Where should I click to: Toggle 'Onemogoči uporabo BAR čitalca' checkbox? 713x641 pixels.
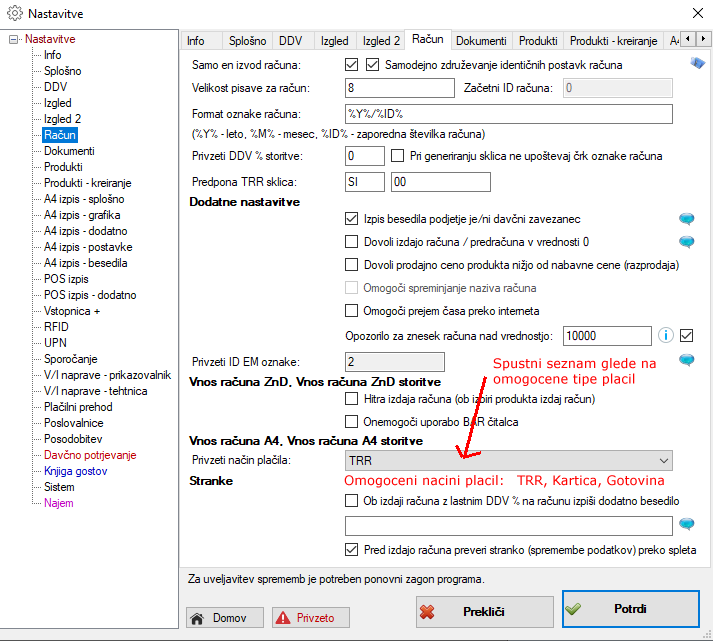(351, 422)
